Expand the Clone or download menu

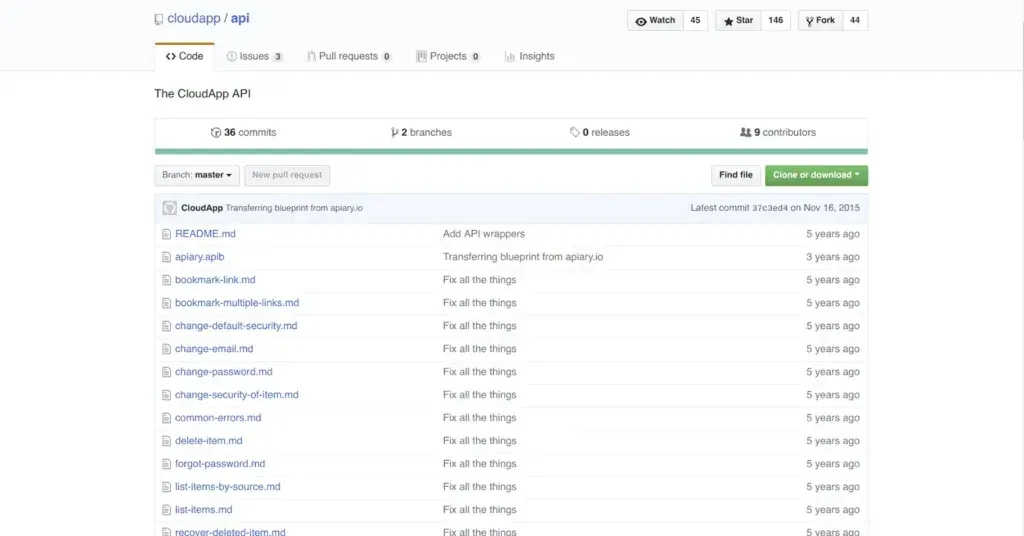816,175
